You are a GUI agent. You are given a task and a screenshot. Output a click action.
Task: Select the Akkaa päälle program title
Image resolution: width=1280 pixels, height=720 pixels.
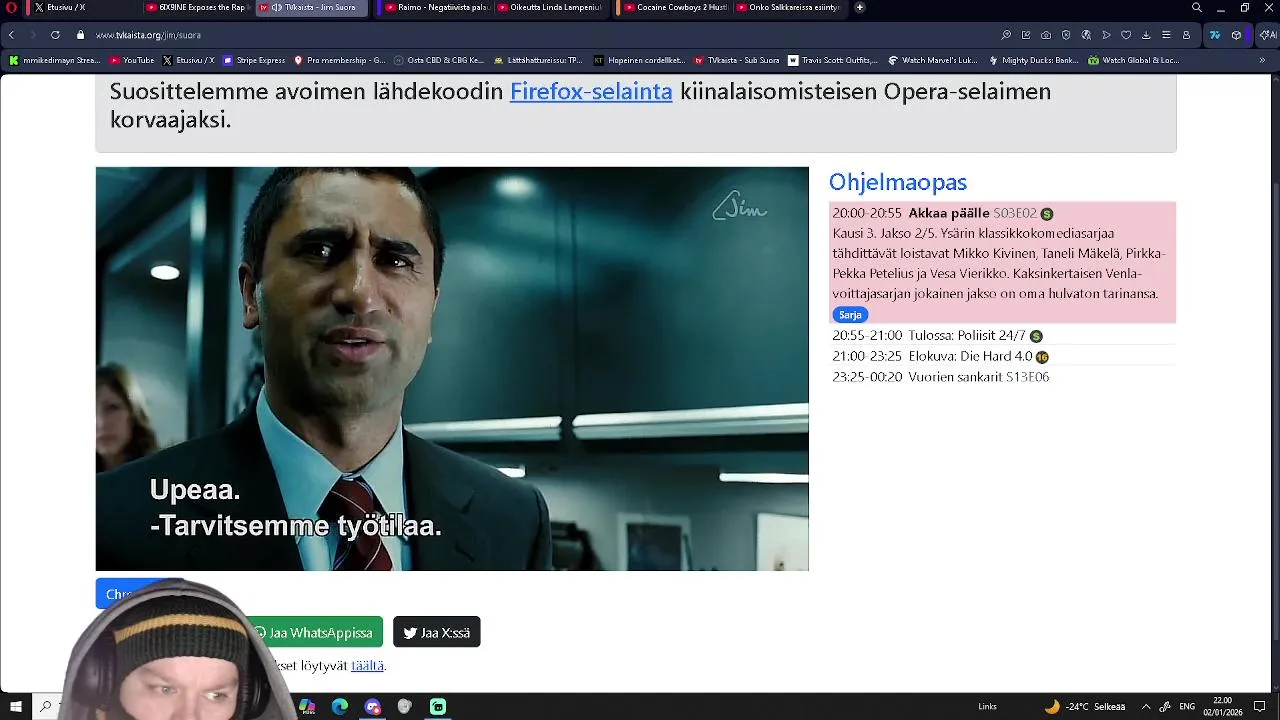pyautogui.click(x=948, y=213)
